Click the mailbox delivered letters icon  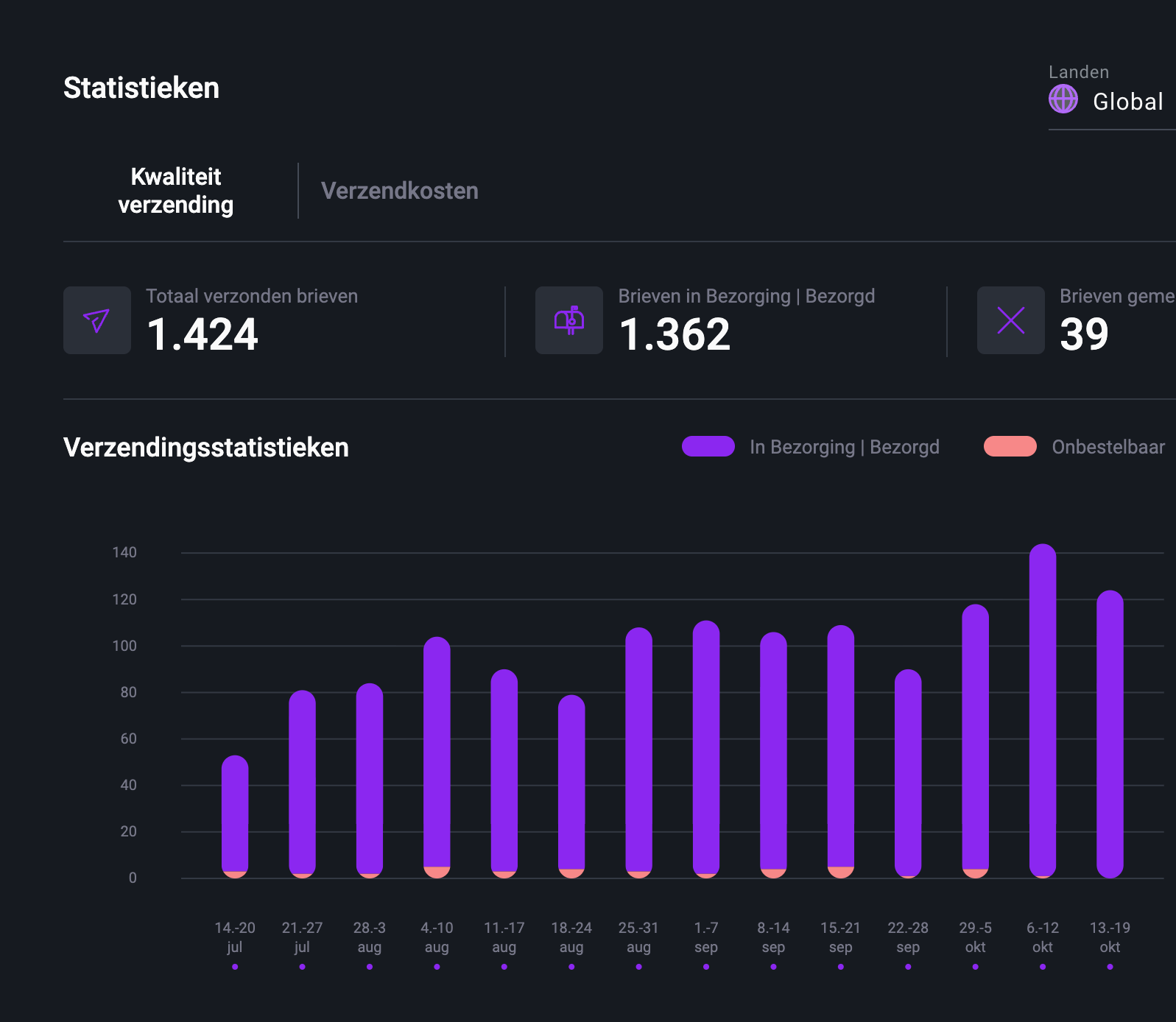(x=568, y=320)
